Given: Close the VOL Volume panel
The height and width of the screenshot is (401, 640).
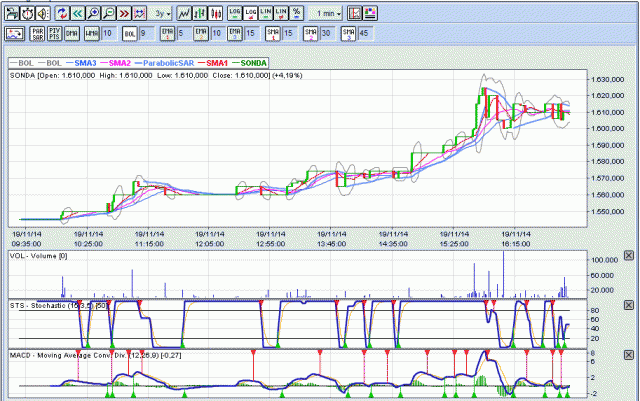Looking at the screenshot, I should (628, 256).
